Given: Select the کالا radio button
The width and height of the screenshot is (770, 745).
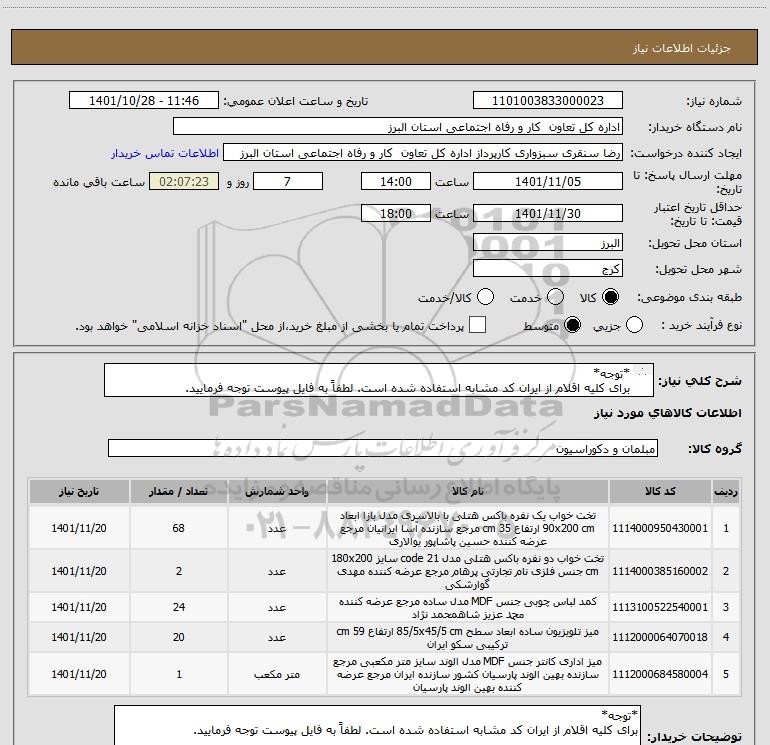Looking at the screenshot, I should (610, 297).
